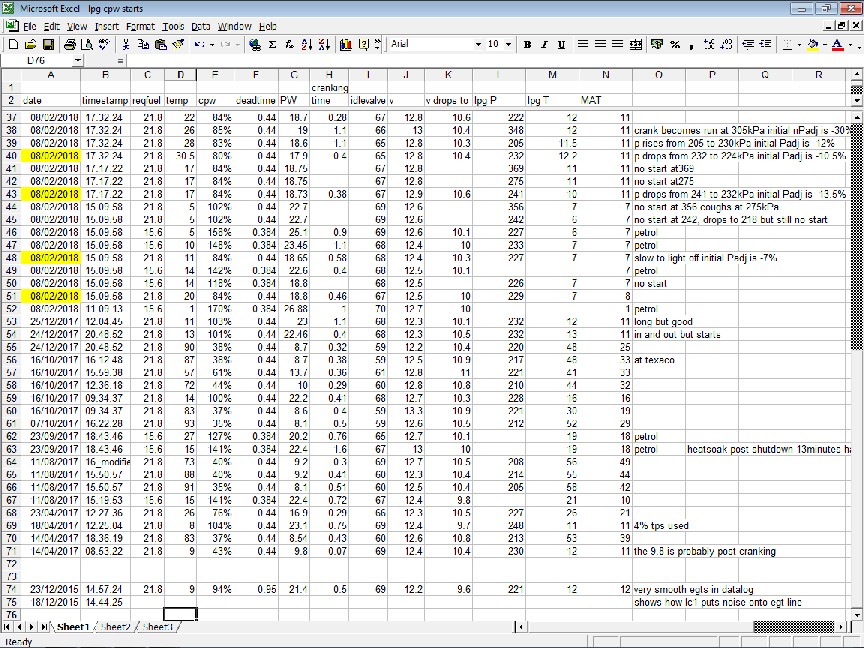Open the Edit menu
The width and height of the screenshot is (864, 648).
point(52,26)
